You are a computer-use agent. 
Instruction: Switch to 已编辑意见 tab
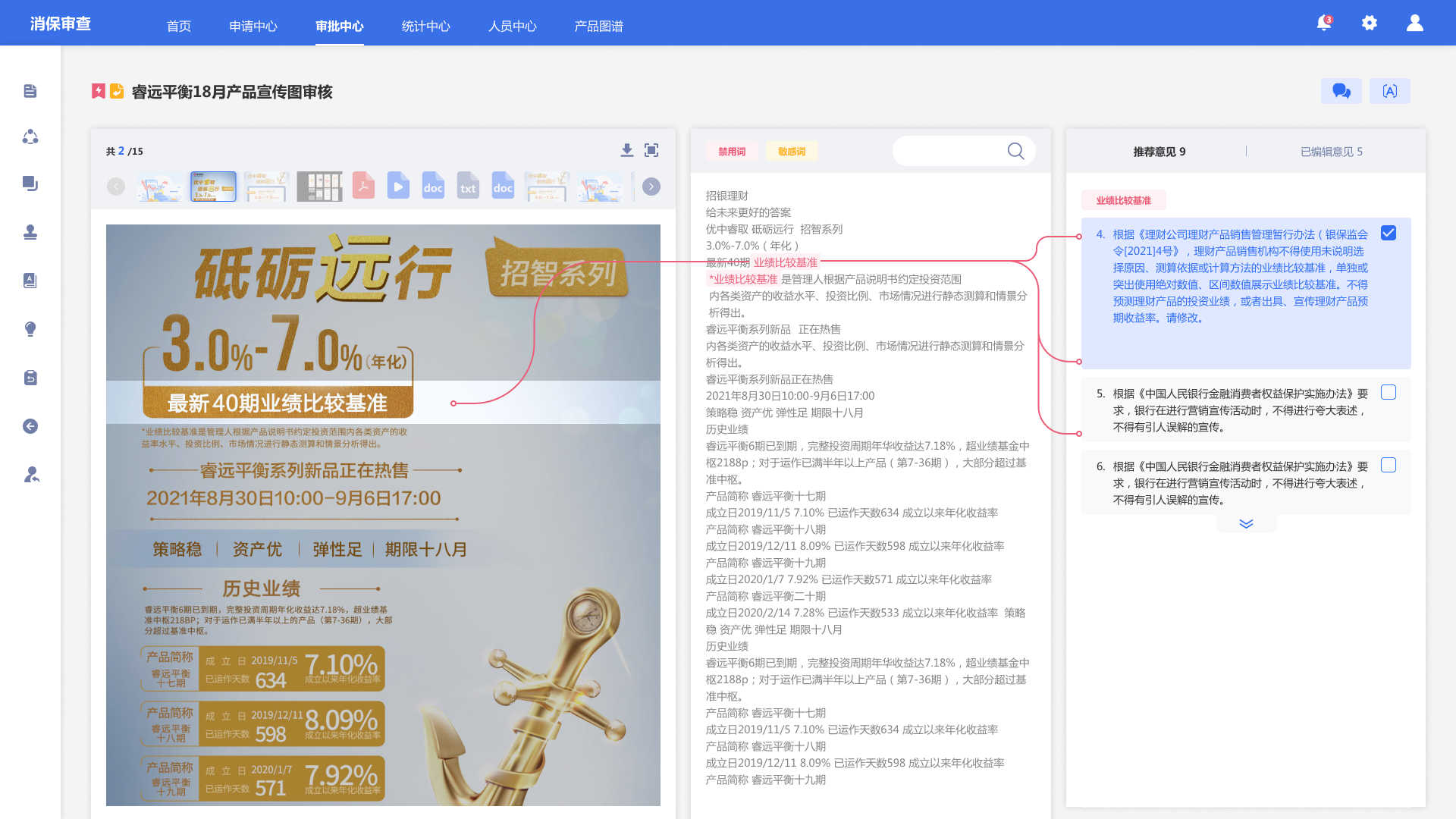click(x=1331, y=152)
